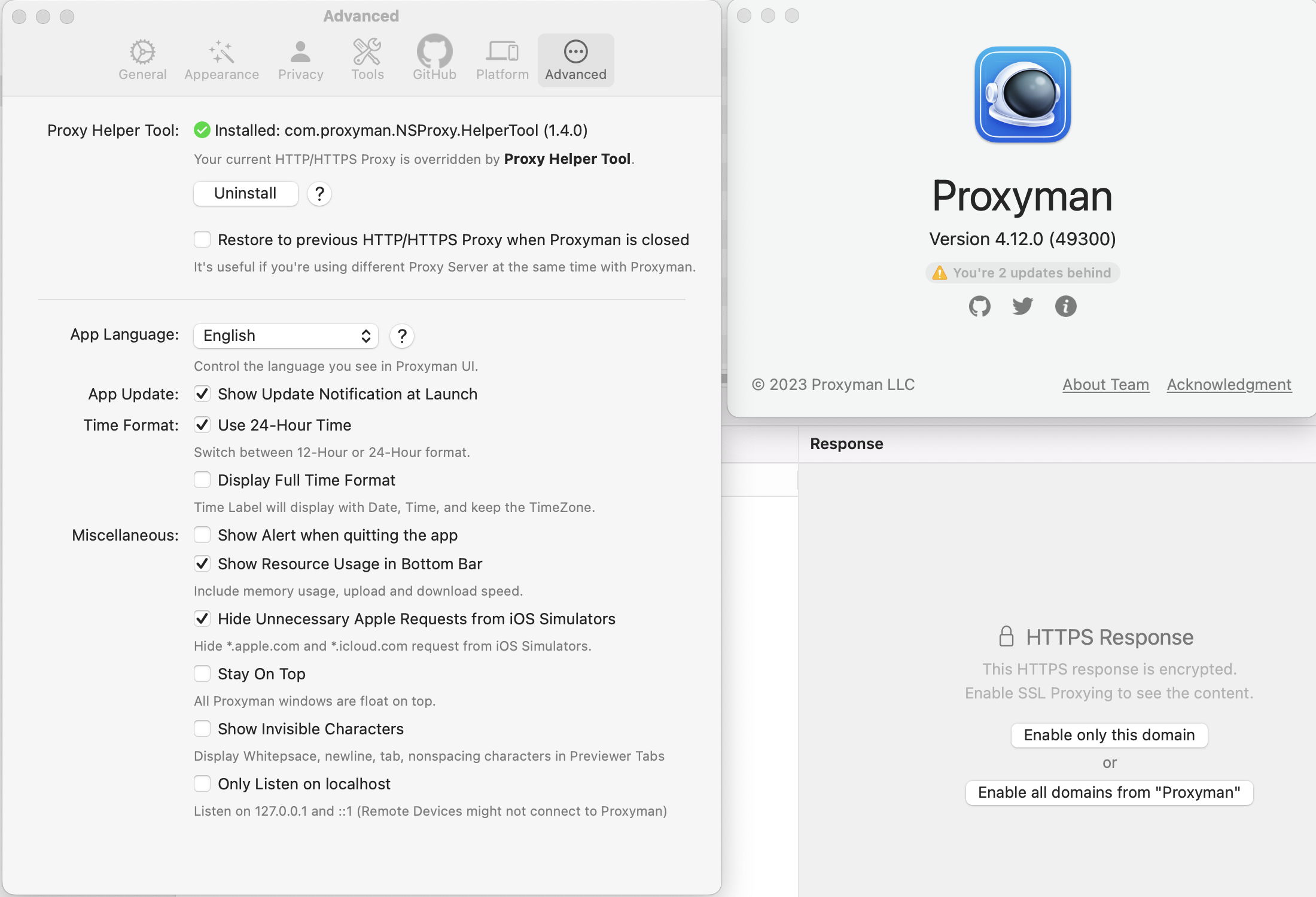Select the Platform settings icon
This screenshot has width=1316, height=897.
point(502,58)
